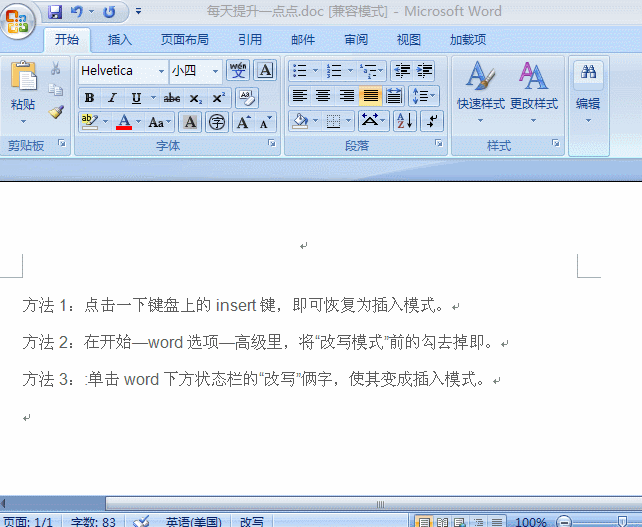Toggle character shading icon

tap(190, 122)
